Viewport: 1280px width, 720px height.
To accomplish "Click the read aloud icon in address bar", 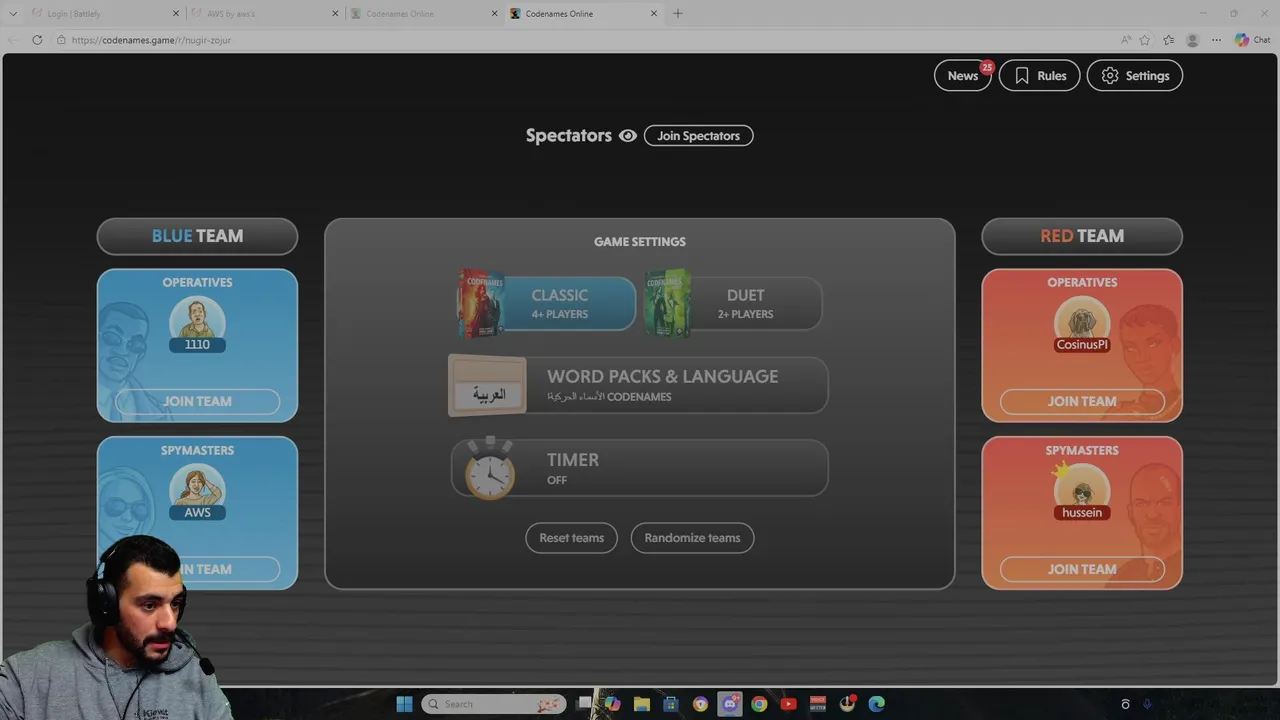I will [1126, 40].
